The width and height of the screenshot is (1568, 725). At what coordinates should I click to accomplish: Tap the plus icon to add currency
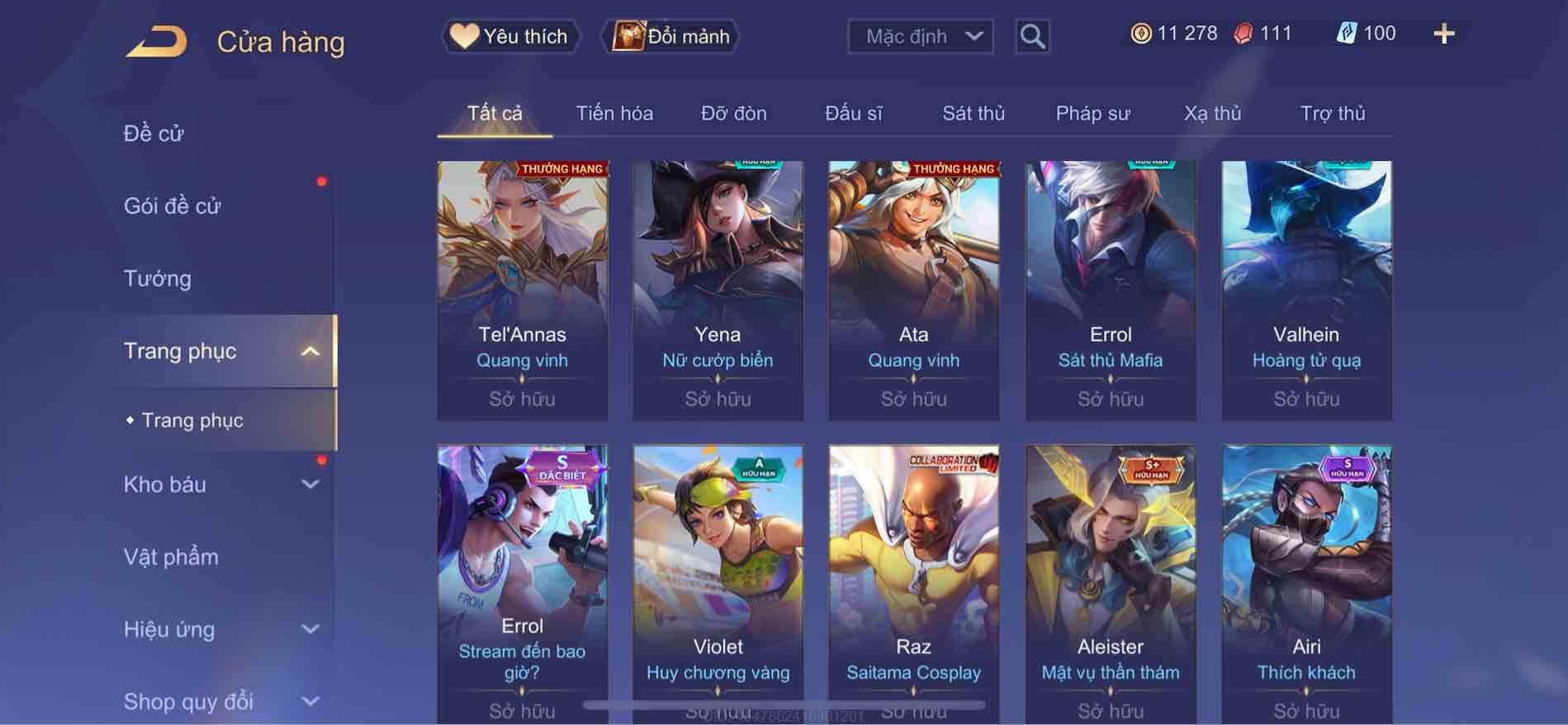(1443, 34)
